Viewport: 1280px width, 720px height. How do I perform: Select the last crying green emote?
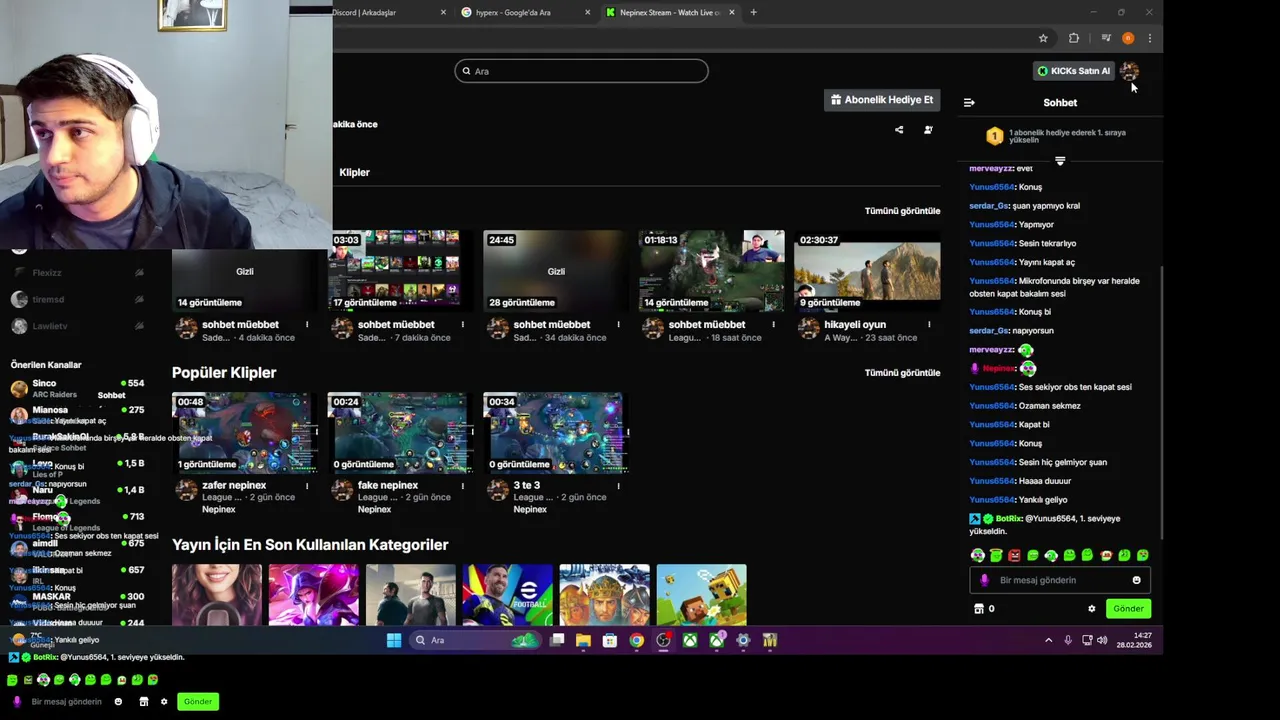1143,555
